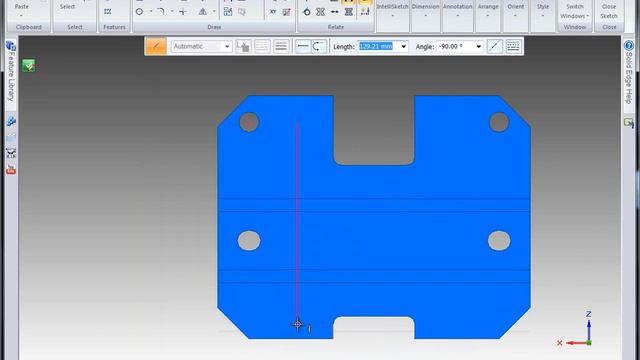Click the grayed icon next to Project to Sketch
Screen dimensions: 640x360
pyautogui.click(x=242, y=12)
